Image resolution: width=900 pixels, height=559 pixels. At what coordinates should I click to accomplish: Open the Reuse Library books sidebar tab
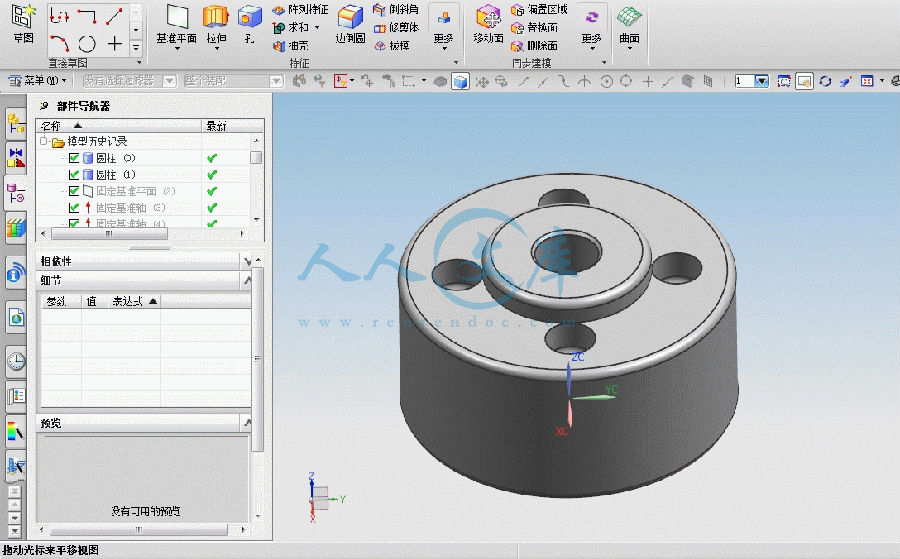15,229
